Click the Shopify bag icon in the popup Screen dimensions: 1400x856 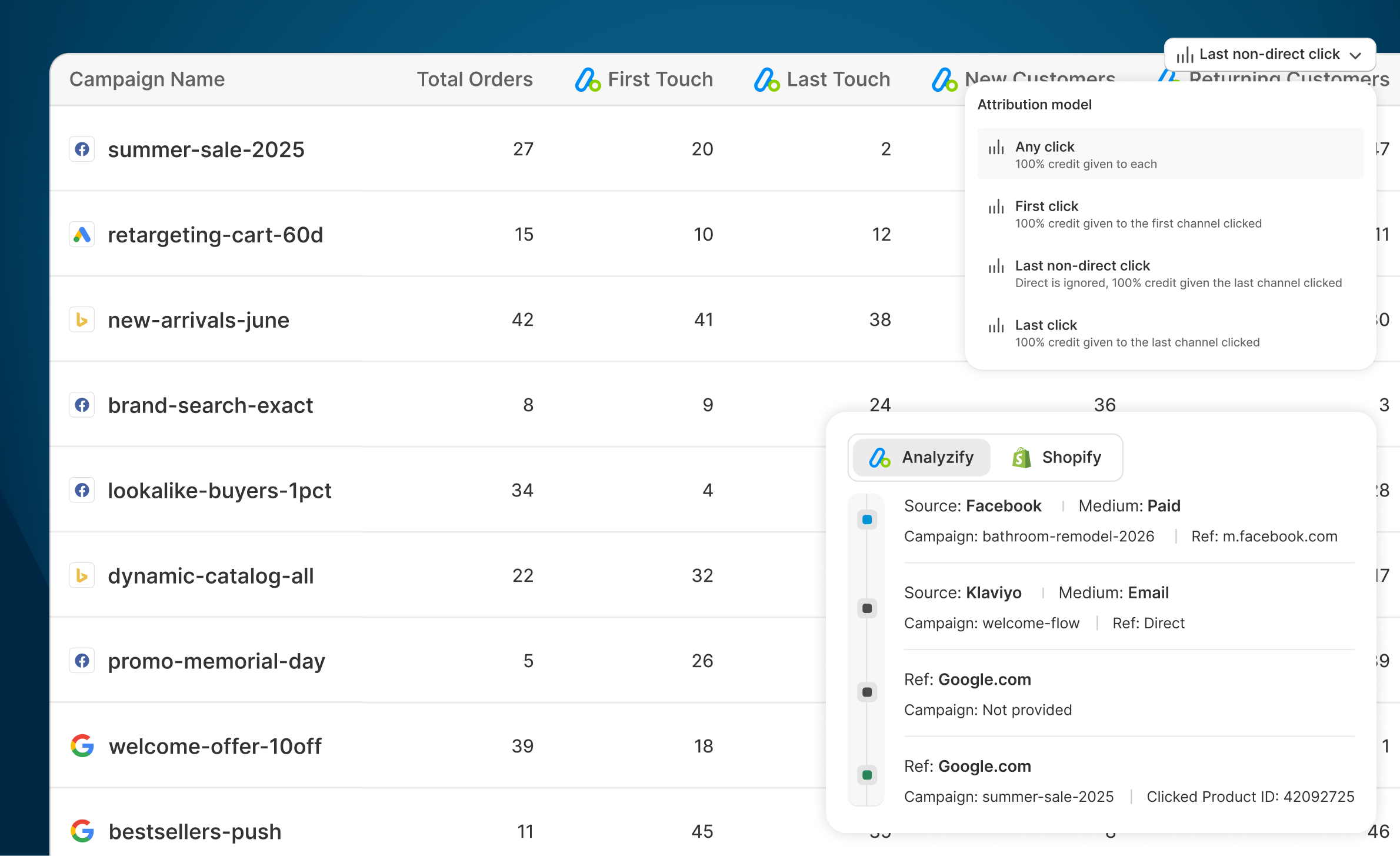(x=1021, y=457)
